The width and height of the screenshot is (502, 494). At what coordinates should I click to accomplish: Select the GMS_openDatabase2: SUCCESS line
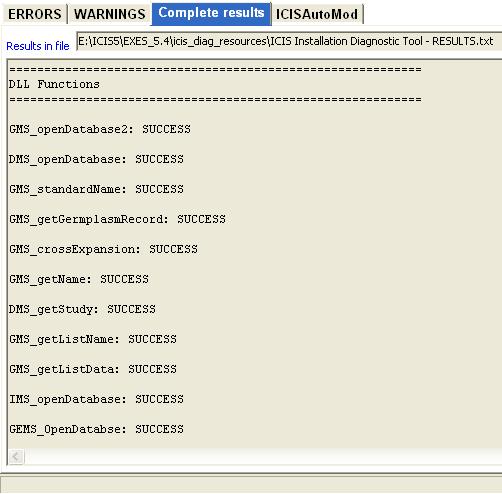100,129
